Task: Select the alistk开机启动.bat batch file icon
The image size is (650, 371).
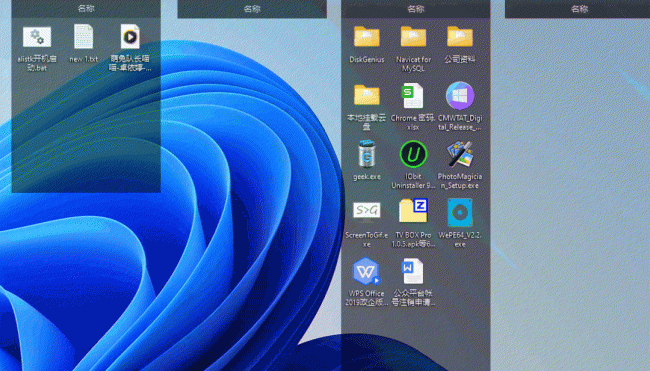Action: [x=37, y=37]
